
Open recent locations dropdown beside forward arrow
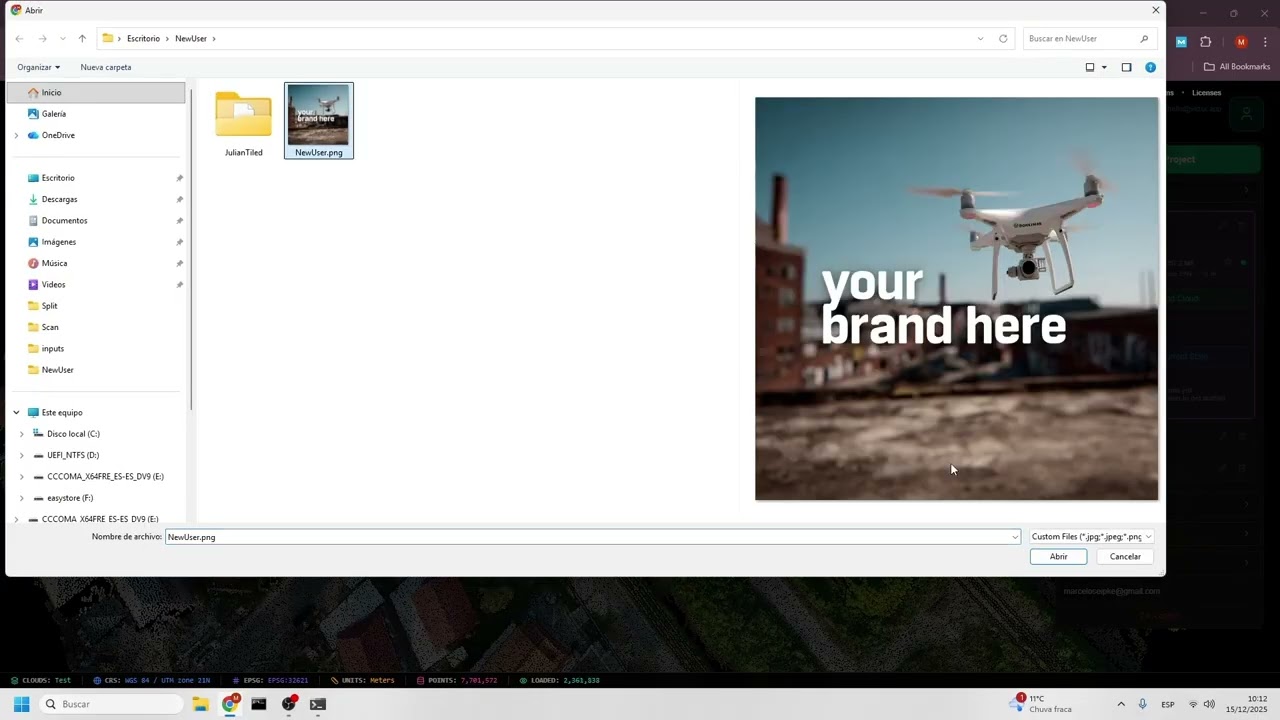pos(62,39)
